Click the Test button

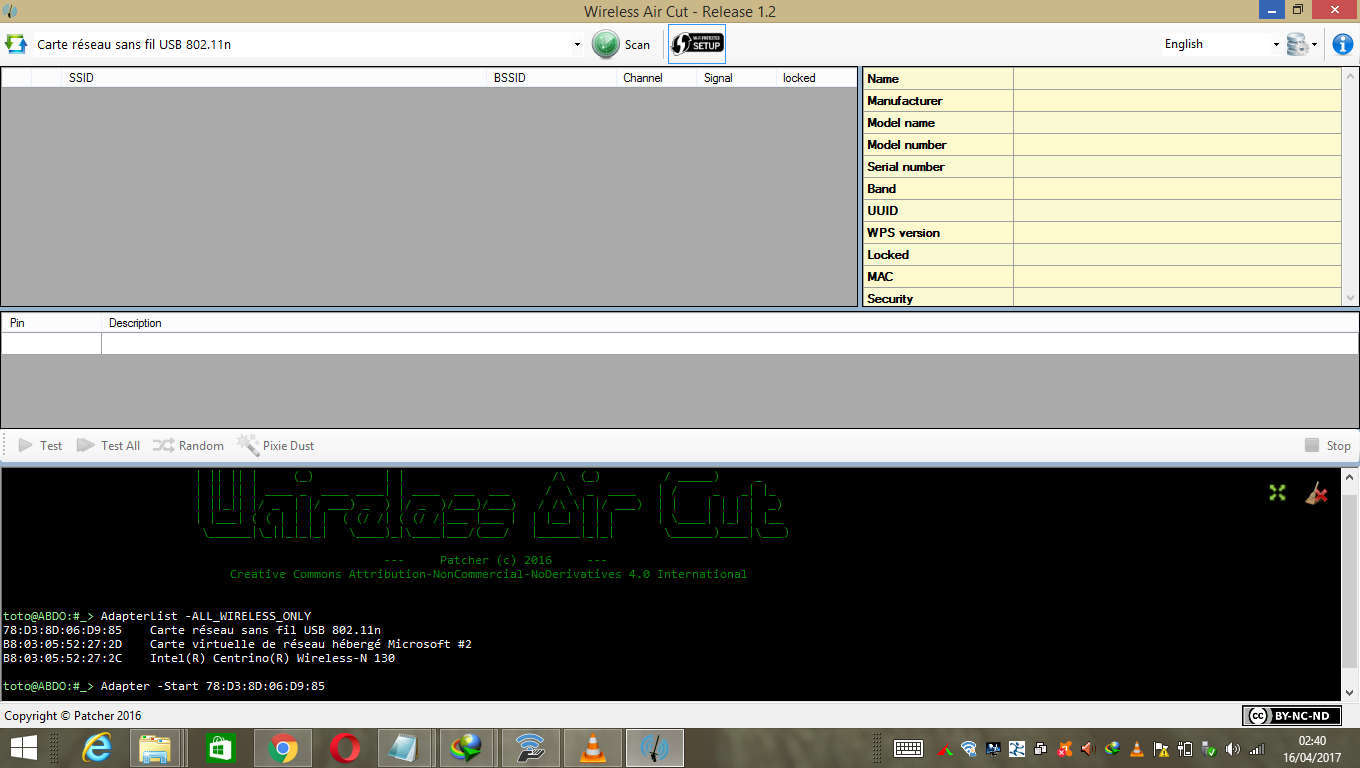[x=40, y=445]
